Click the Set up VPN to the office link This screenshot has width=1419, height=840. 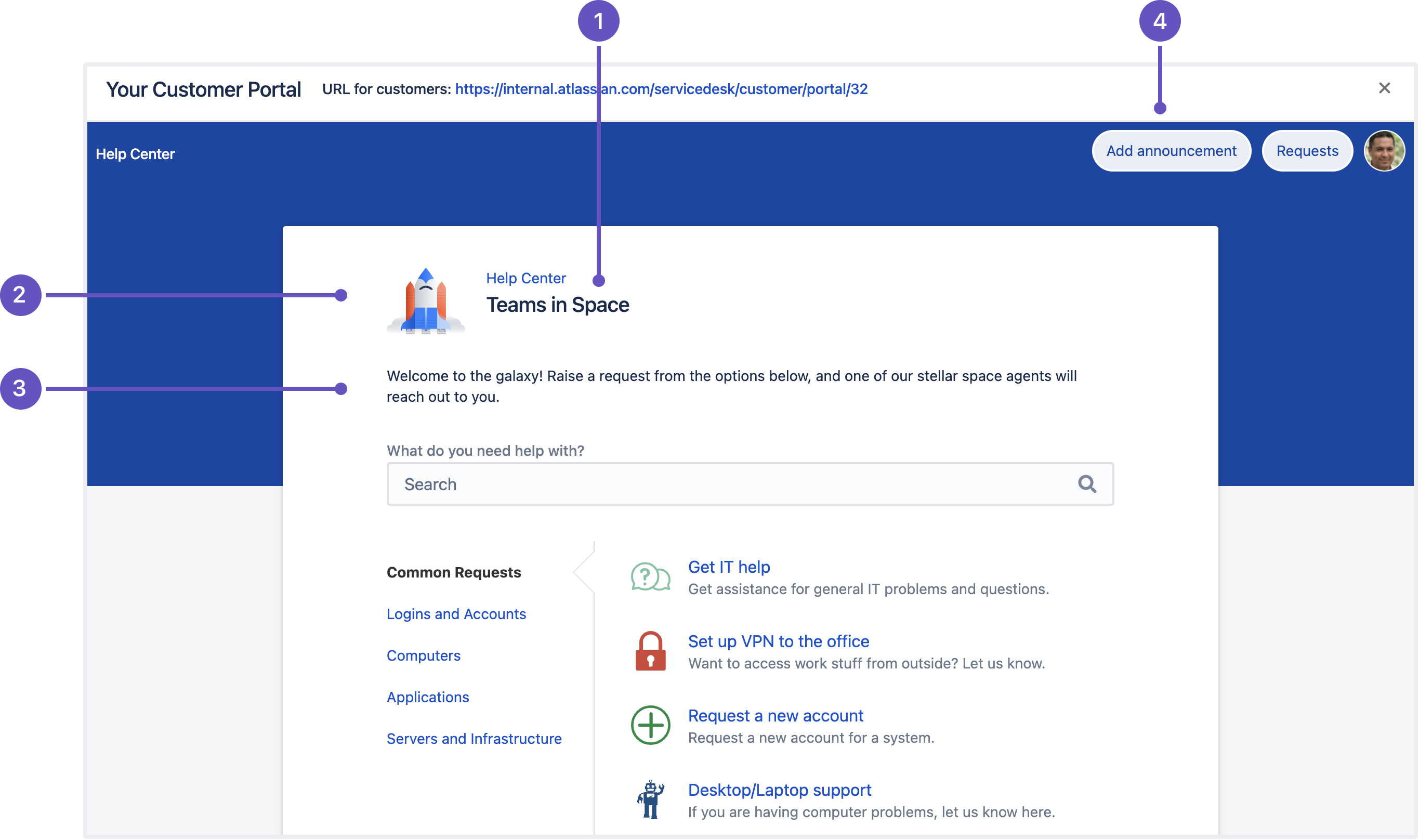point(779,641)
